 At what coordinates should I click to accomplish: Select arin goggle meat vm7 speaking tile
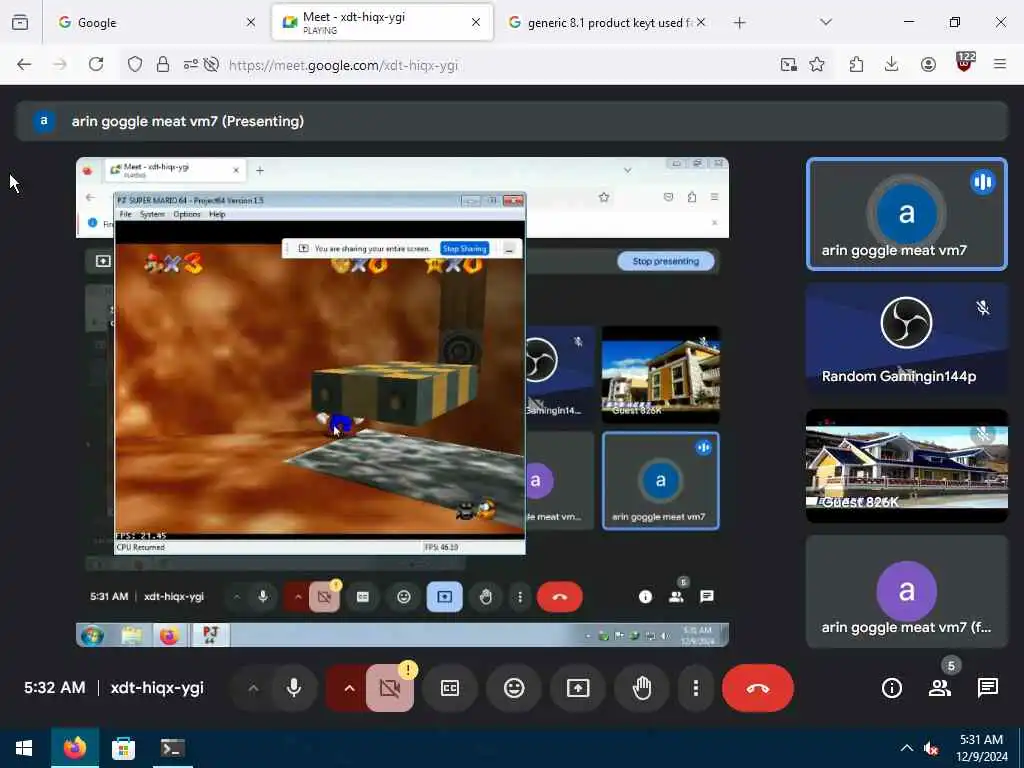pos(906,214)
